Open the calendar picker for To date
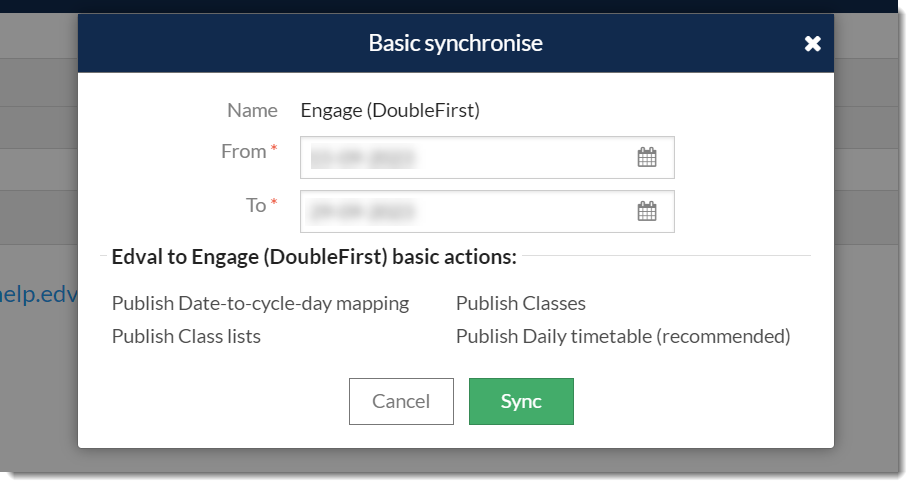The image size is (913, 487). 647,211
